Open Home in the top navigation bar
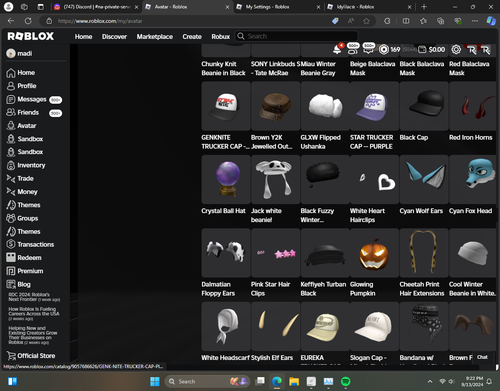Screen dimensions: 500x391 [x=83, y=36]
